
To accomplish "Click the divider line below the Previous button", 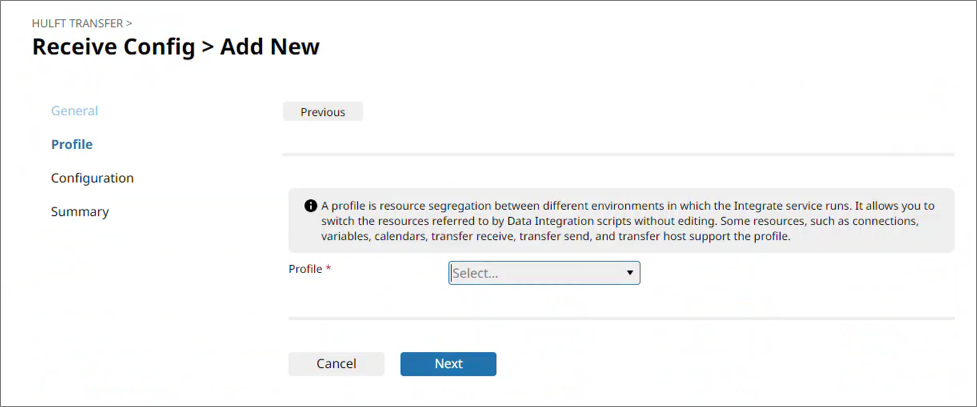I will 620,155.
